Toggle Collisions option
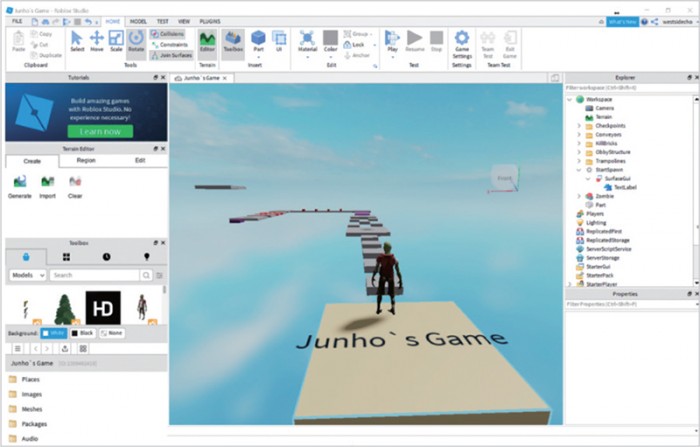The image size is (700, 447). 167,34
